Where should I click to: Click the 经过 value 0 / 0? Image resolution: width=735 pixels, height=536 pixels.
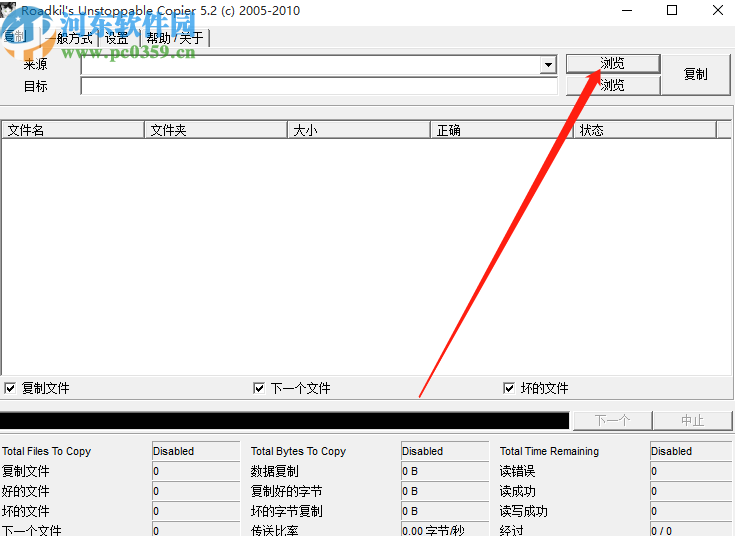(x=691, y=530)
